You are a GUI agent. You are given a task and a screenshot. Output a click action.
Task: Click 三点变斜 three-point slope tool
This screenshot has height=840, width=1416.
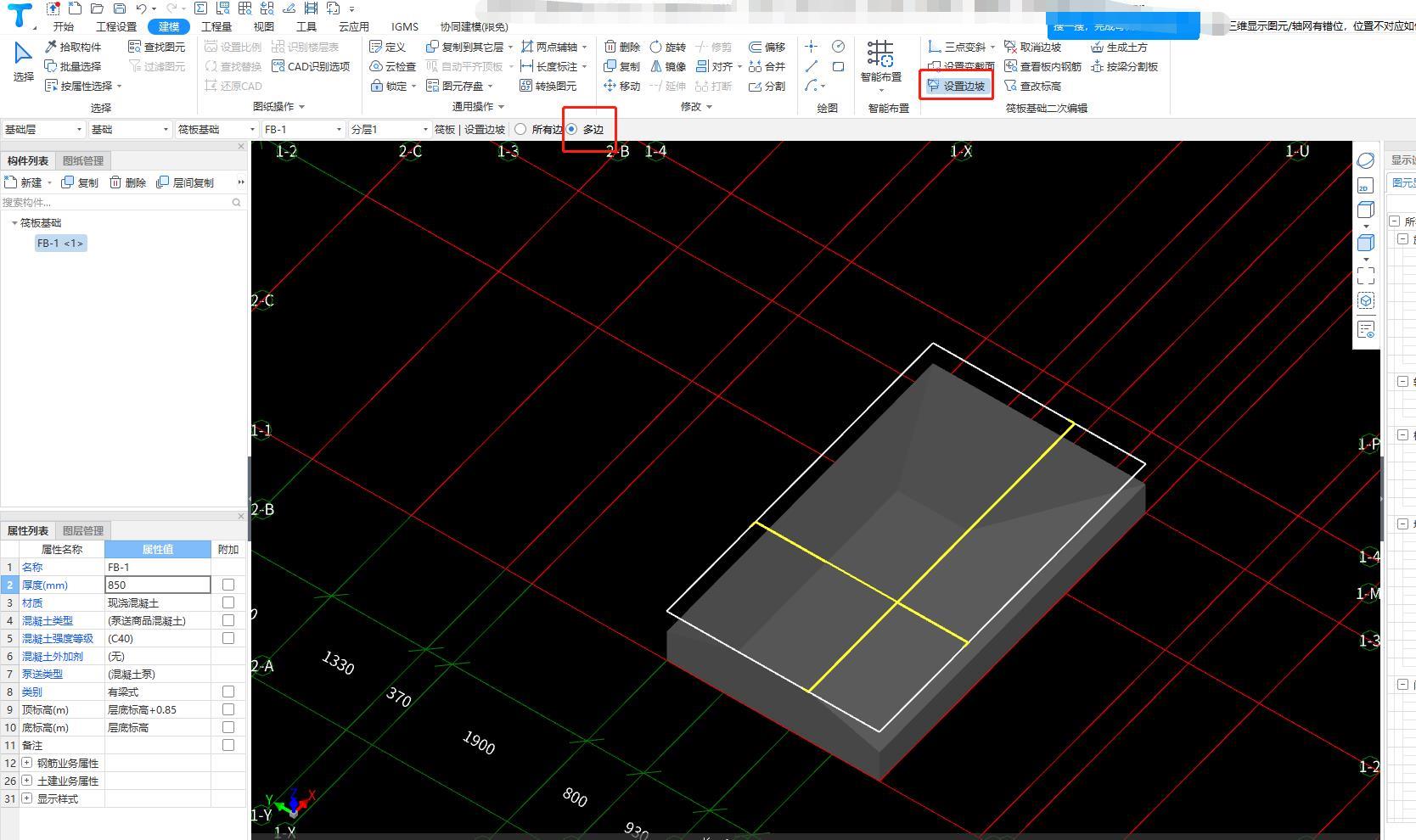(958, 47)
